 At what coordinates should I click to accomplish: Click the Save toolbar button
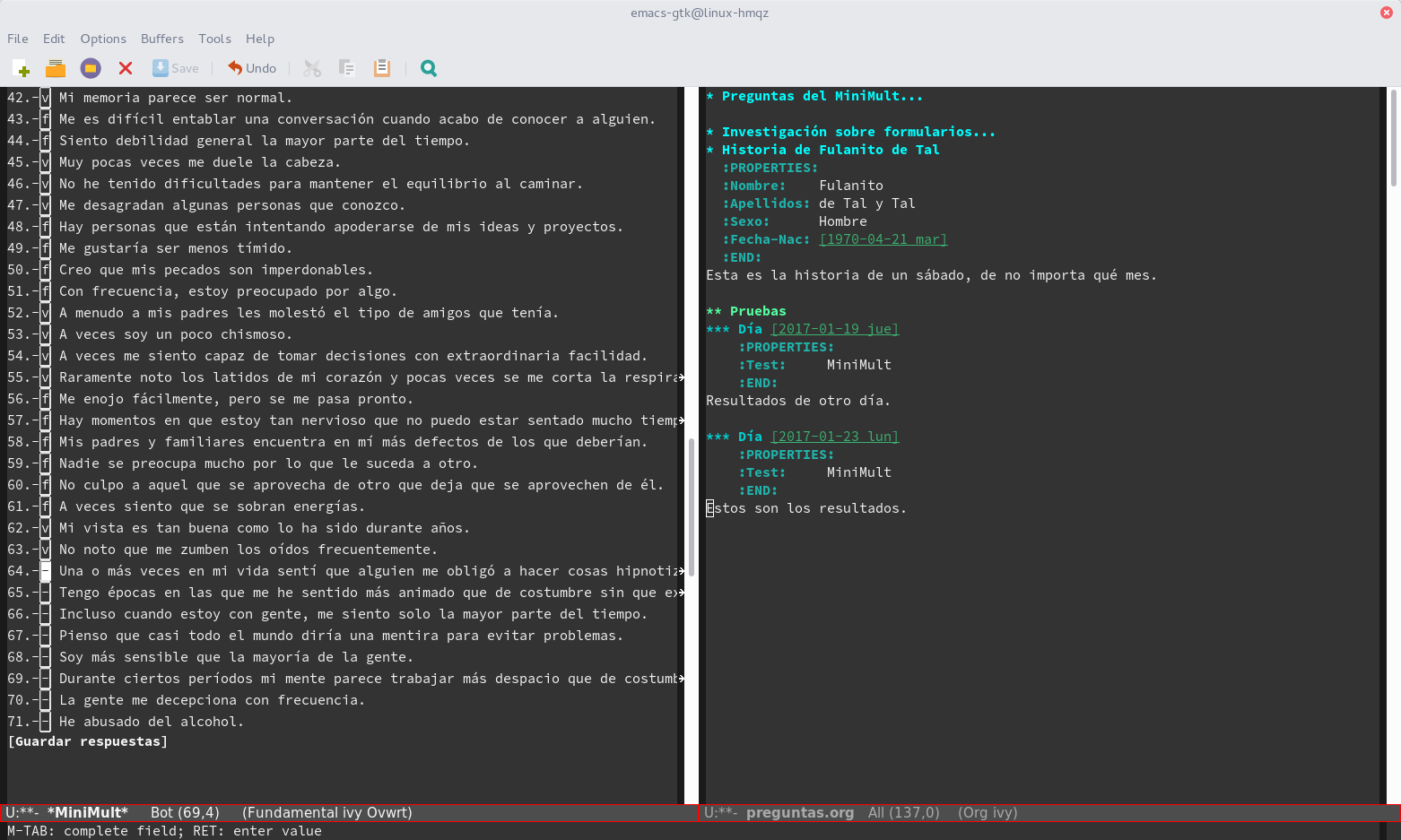176,68
